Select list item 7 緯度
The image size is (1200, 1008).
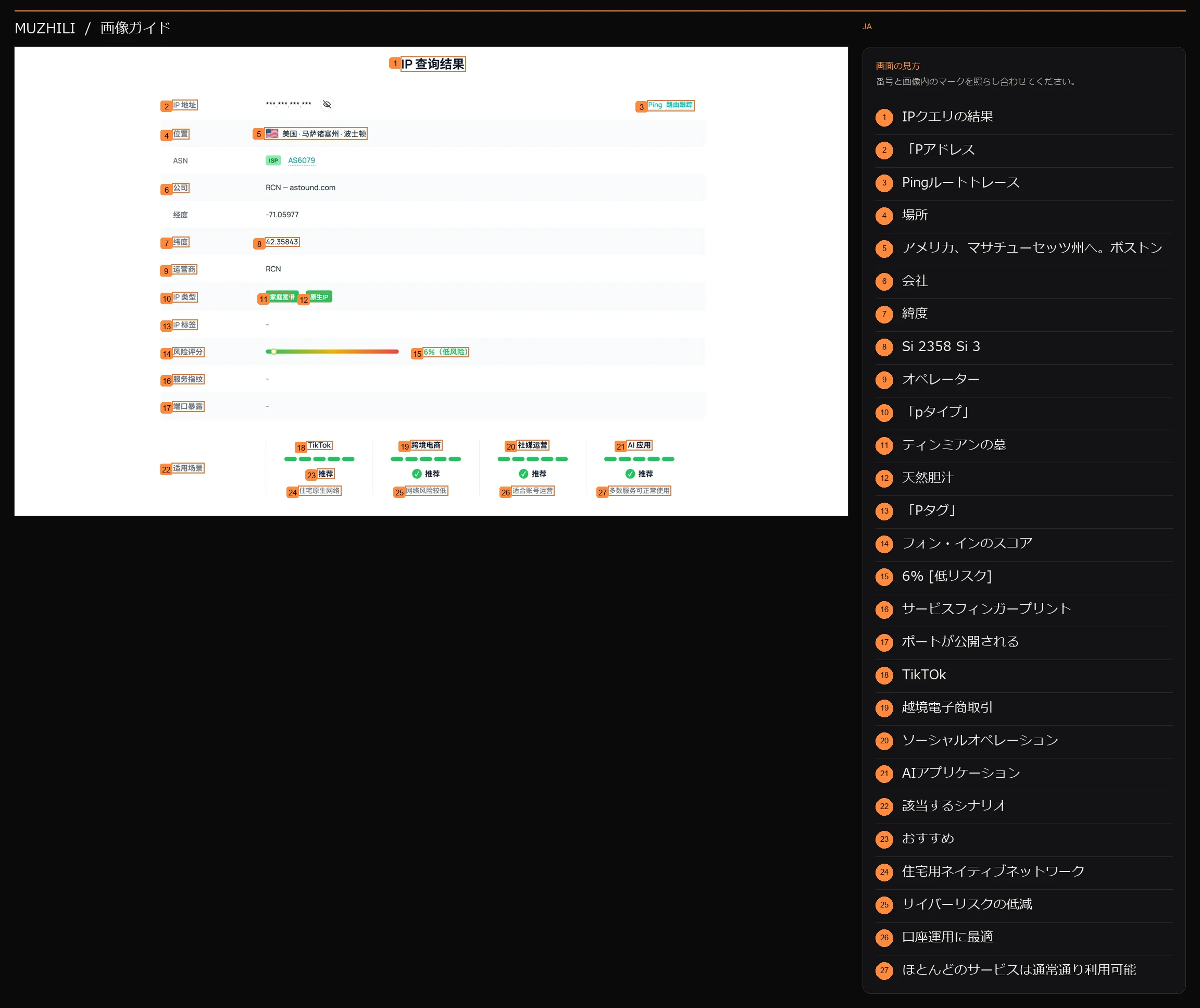(1023, 314)
